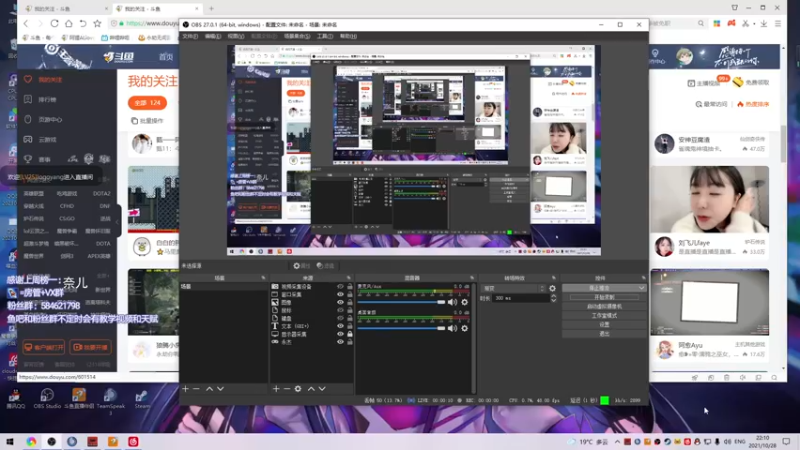Screen dimensions: 800x450
Task: Move the scene down with the arrow
Action: (x=220, y=389)
